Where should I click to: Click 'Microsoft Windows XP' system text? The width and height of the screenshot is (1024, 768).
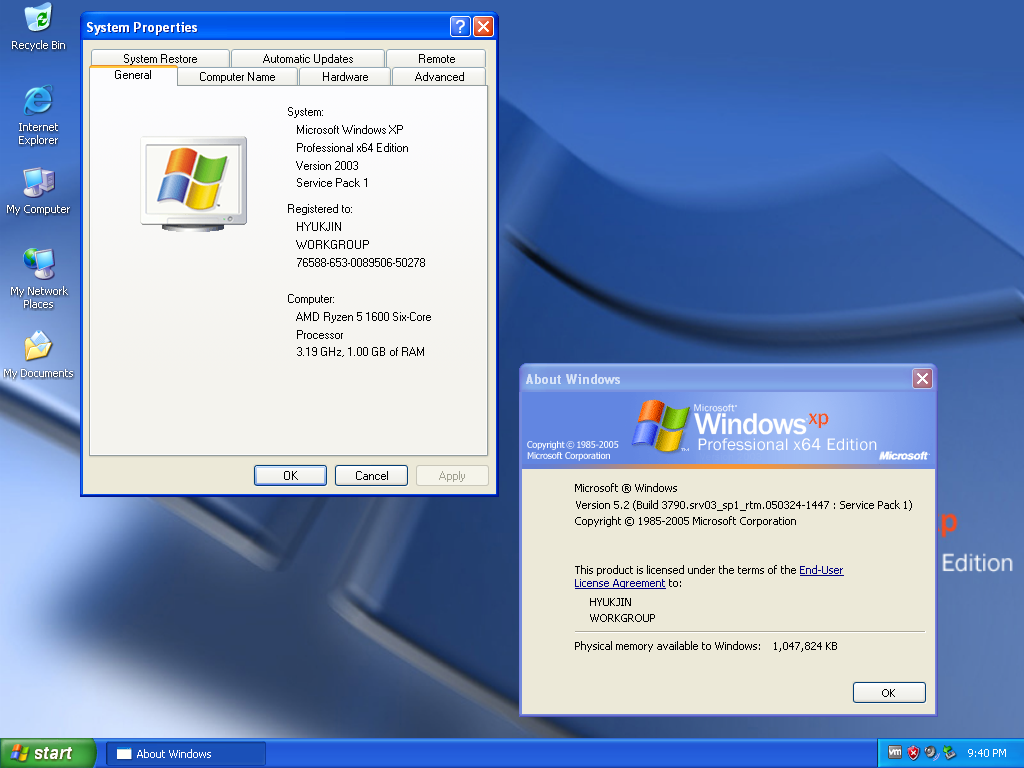pyautogui.click(x=349, y=129)
